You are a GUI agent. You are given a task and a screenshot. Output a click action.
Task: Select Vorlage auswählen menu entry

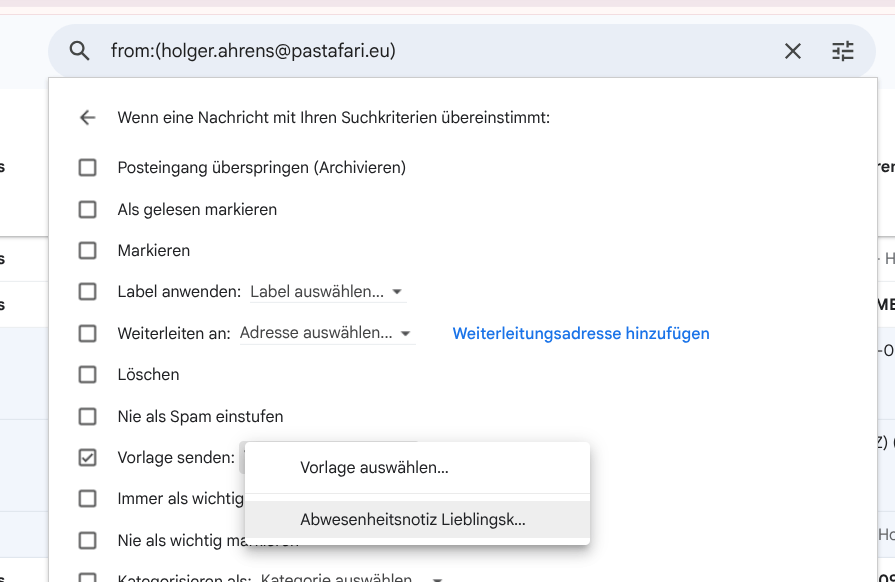click(x=374, y=467)
